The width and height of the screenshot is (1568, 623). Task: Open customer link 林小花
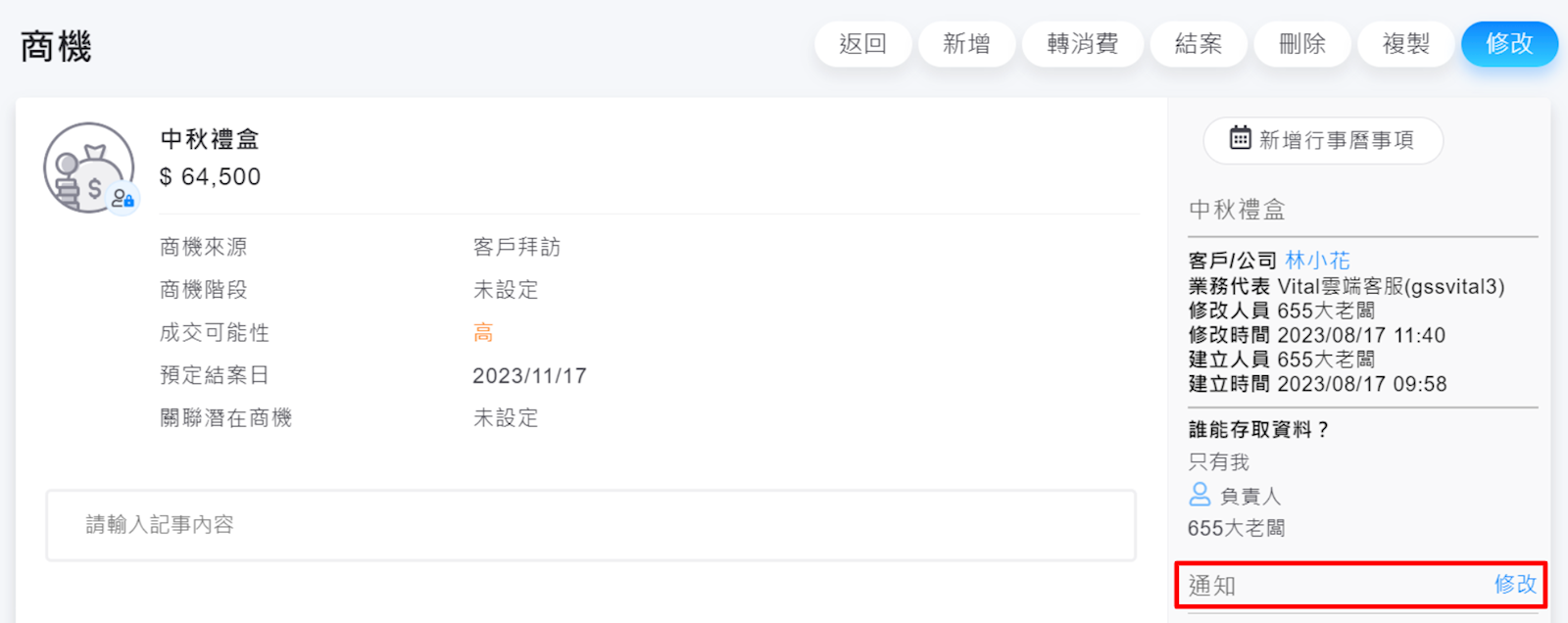coord(1317,261)
